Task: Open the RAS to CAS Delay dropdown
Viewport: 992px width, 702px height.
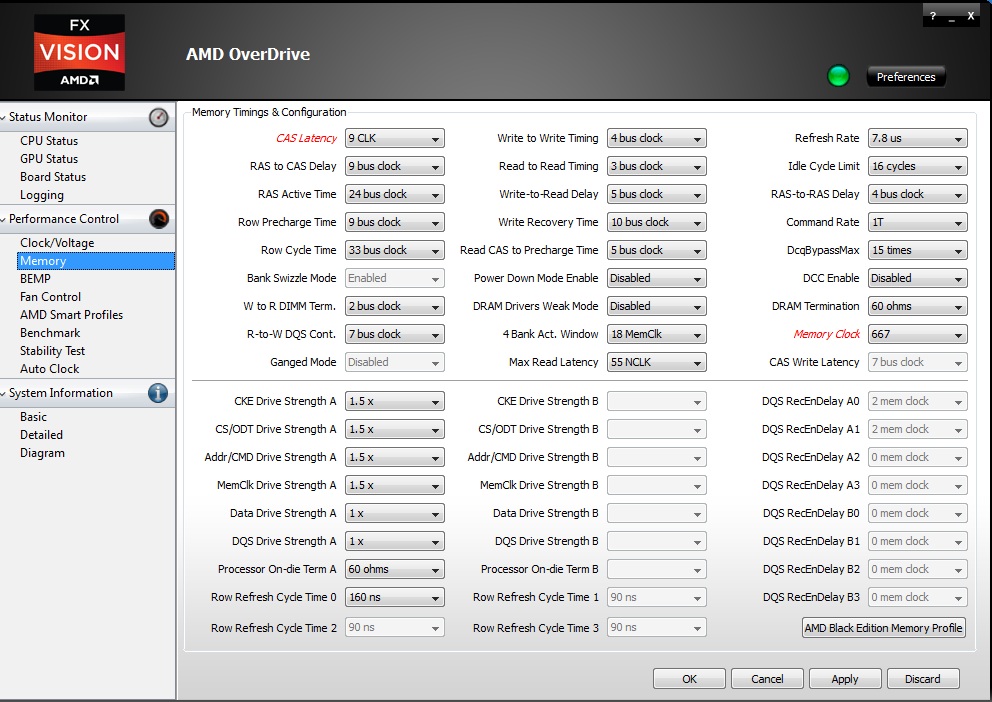Action: coord(395,166)
